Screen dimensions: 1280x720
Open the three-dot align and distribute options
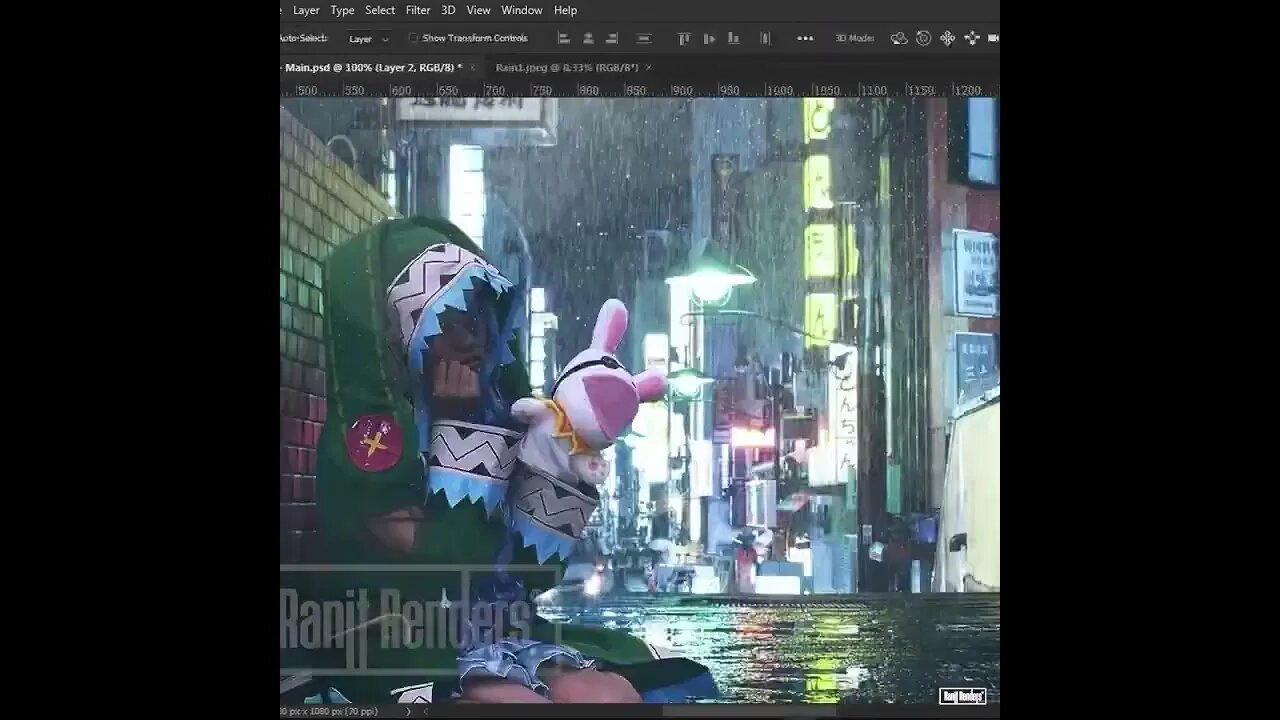click(x=805, y=38)
